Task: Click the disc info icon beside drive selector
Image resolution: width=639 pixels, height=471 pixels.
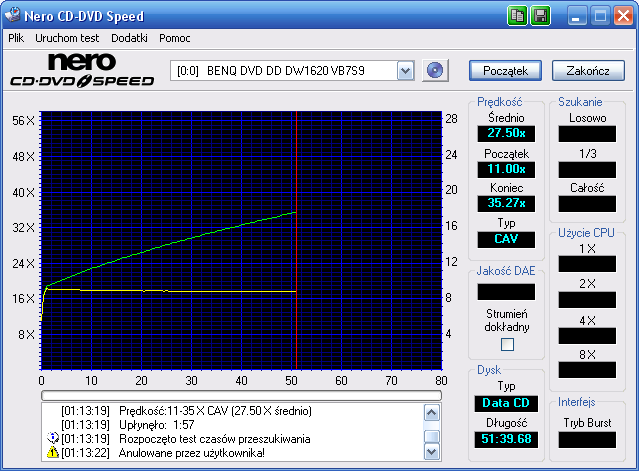Action: pos(435,70)
